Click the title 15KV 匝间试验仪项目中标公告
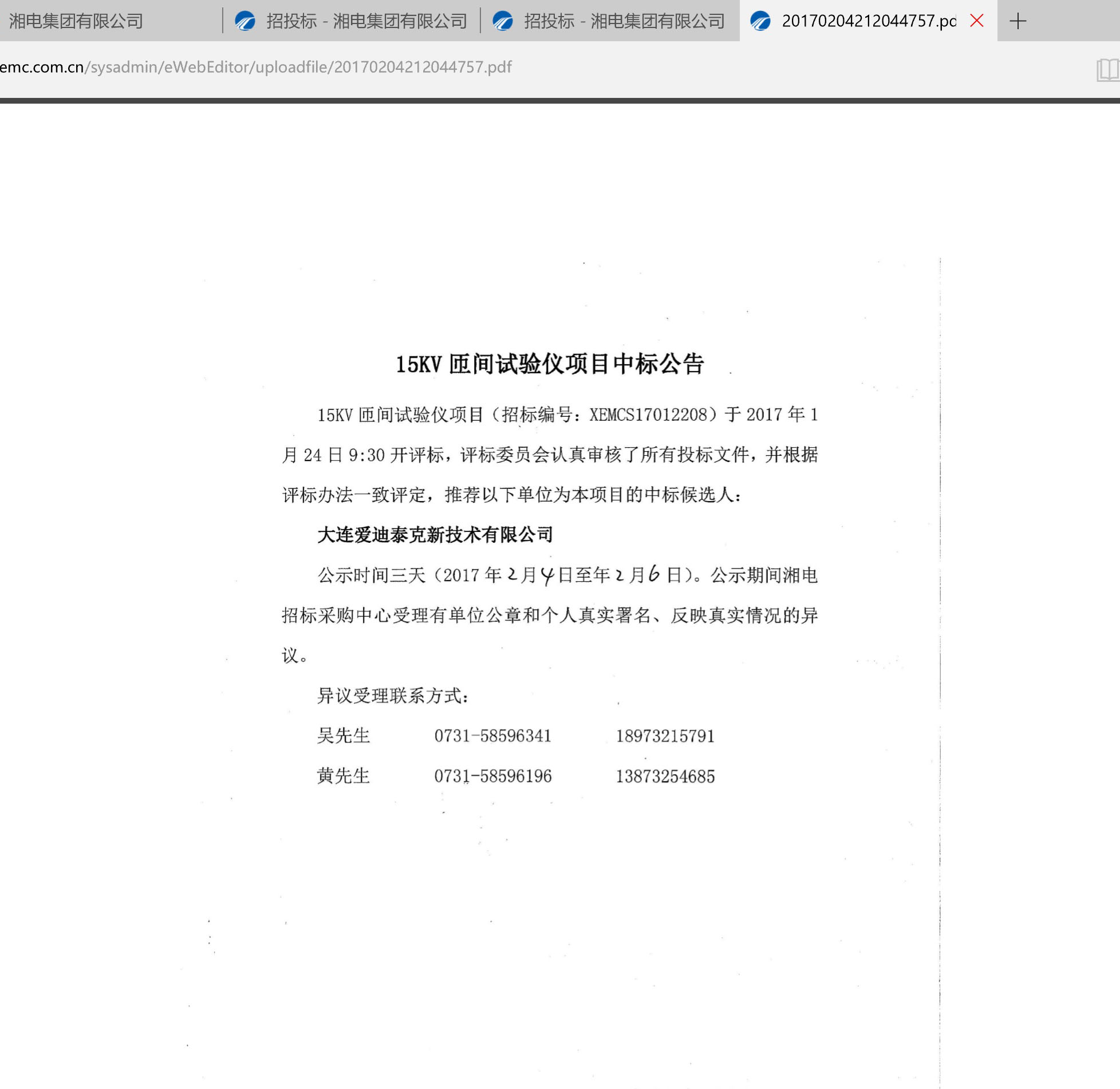The width and height of the screenshot is (1120, 1089). [x=550, y=364]
